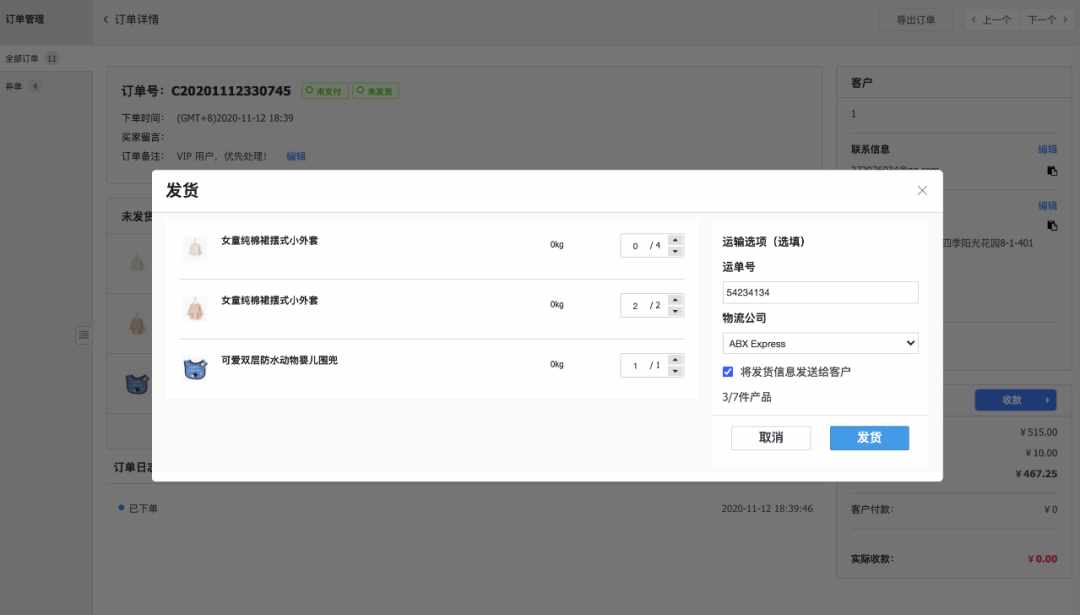Open the 物流公司 ABX Express dropdown
Screen dimensions: 1080x615
pos(820,343)
